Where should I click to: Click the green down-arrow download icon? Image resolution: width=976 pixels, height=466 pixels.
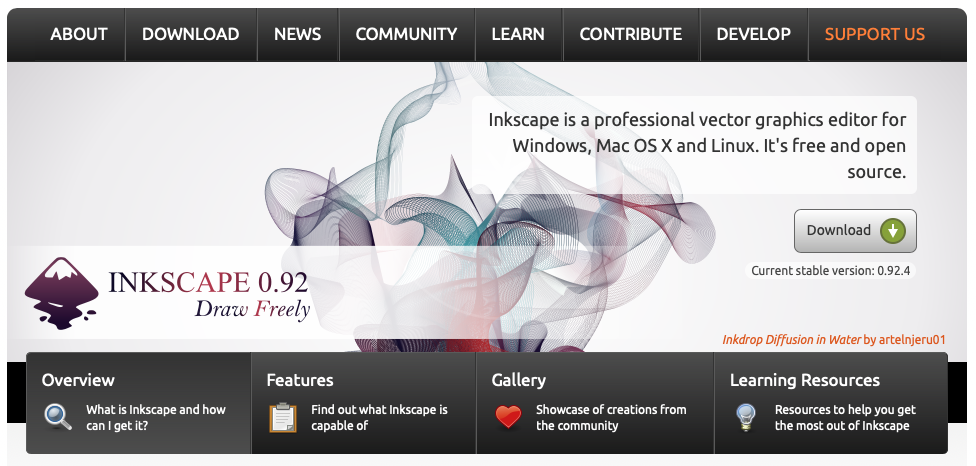[x=893, y=231]
